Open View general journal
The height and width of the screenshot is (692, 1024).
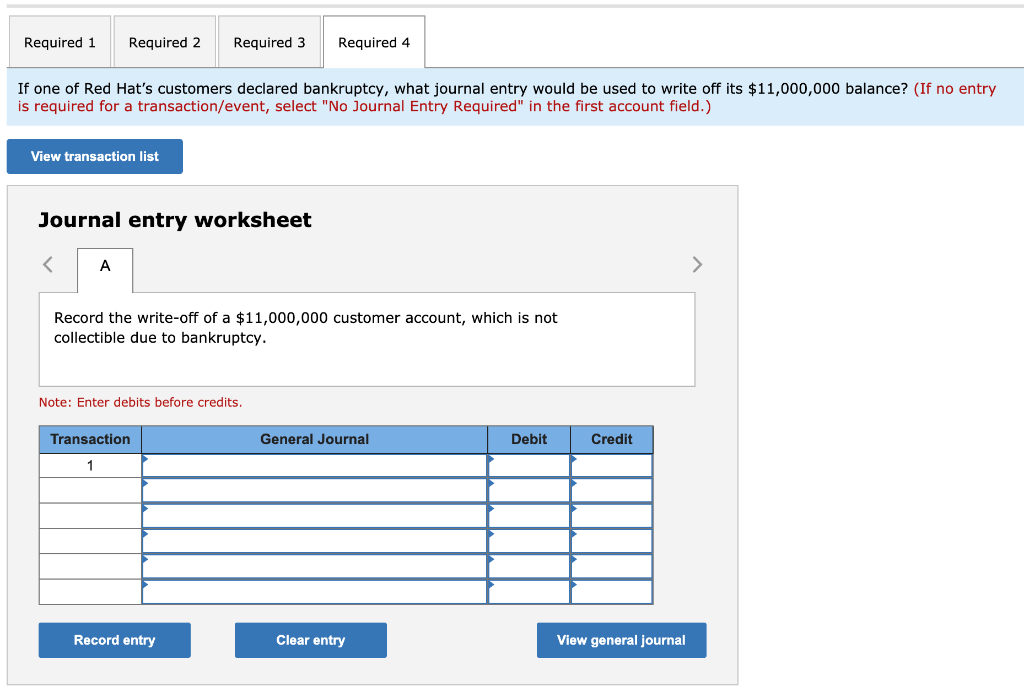pyautogui.click(x=622, y=640)
